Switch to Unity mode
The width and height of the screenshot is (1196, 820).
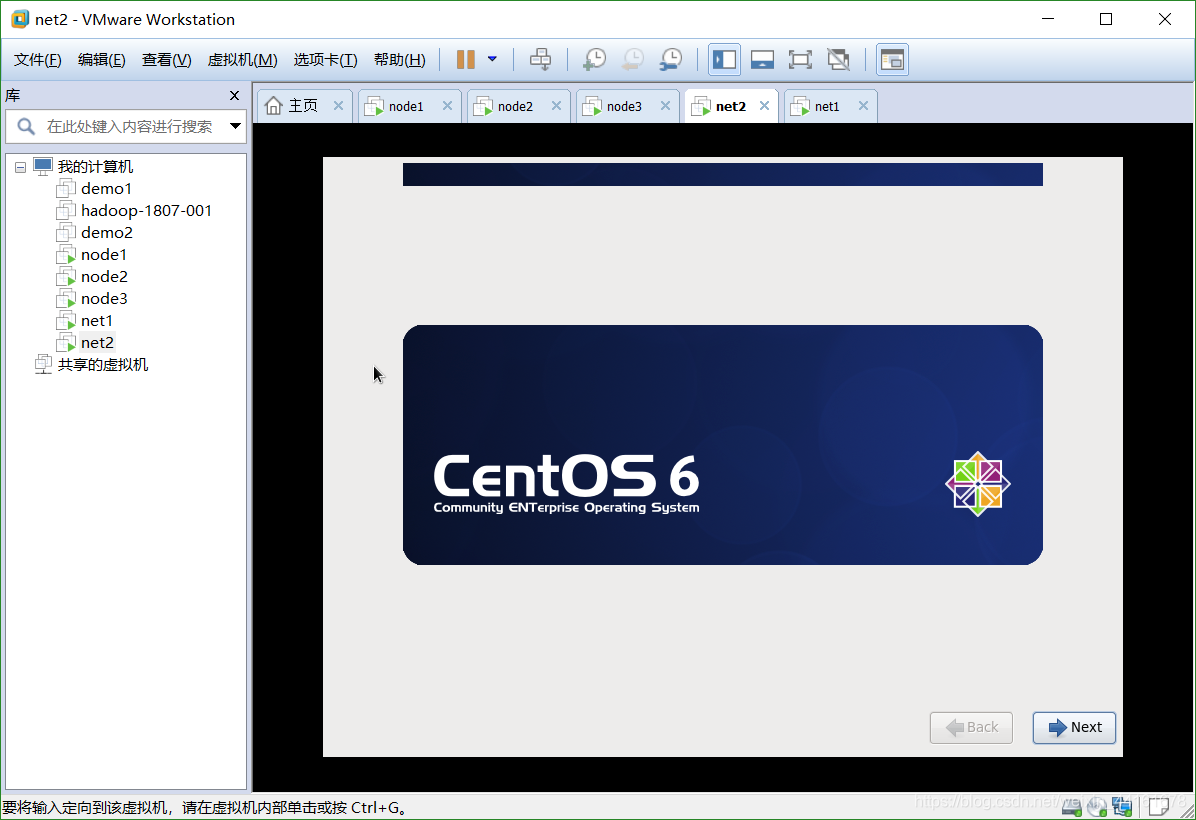click(838, 59)
